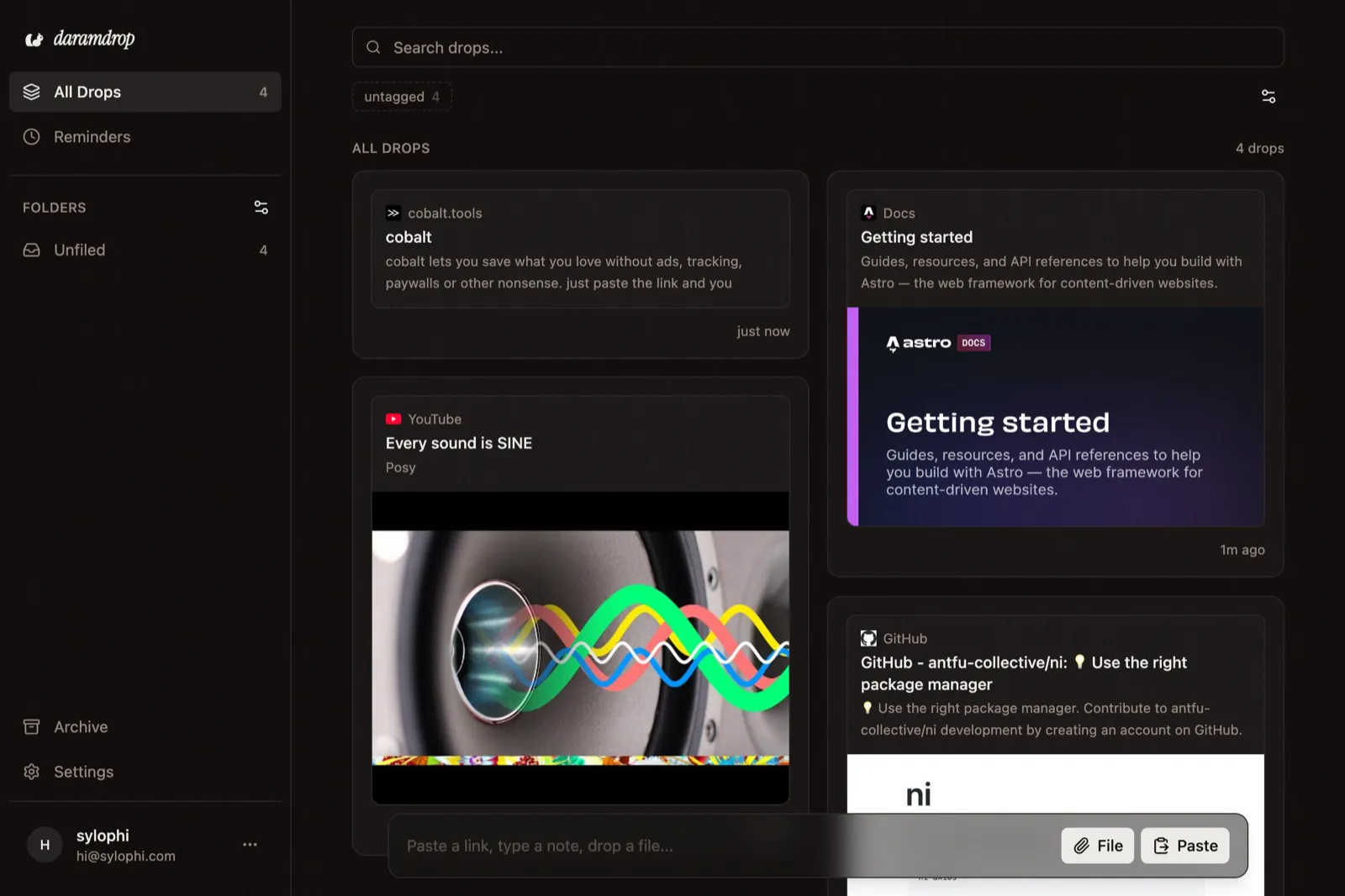Click GitHub drop description text
The width and height of the screenshot is (1345, 896).
pos(1051,719)
